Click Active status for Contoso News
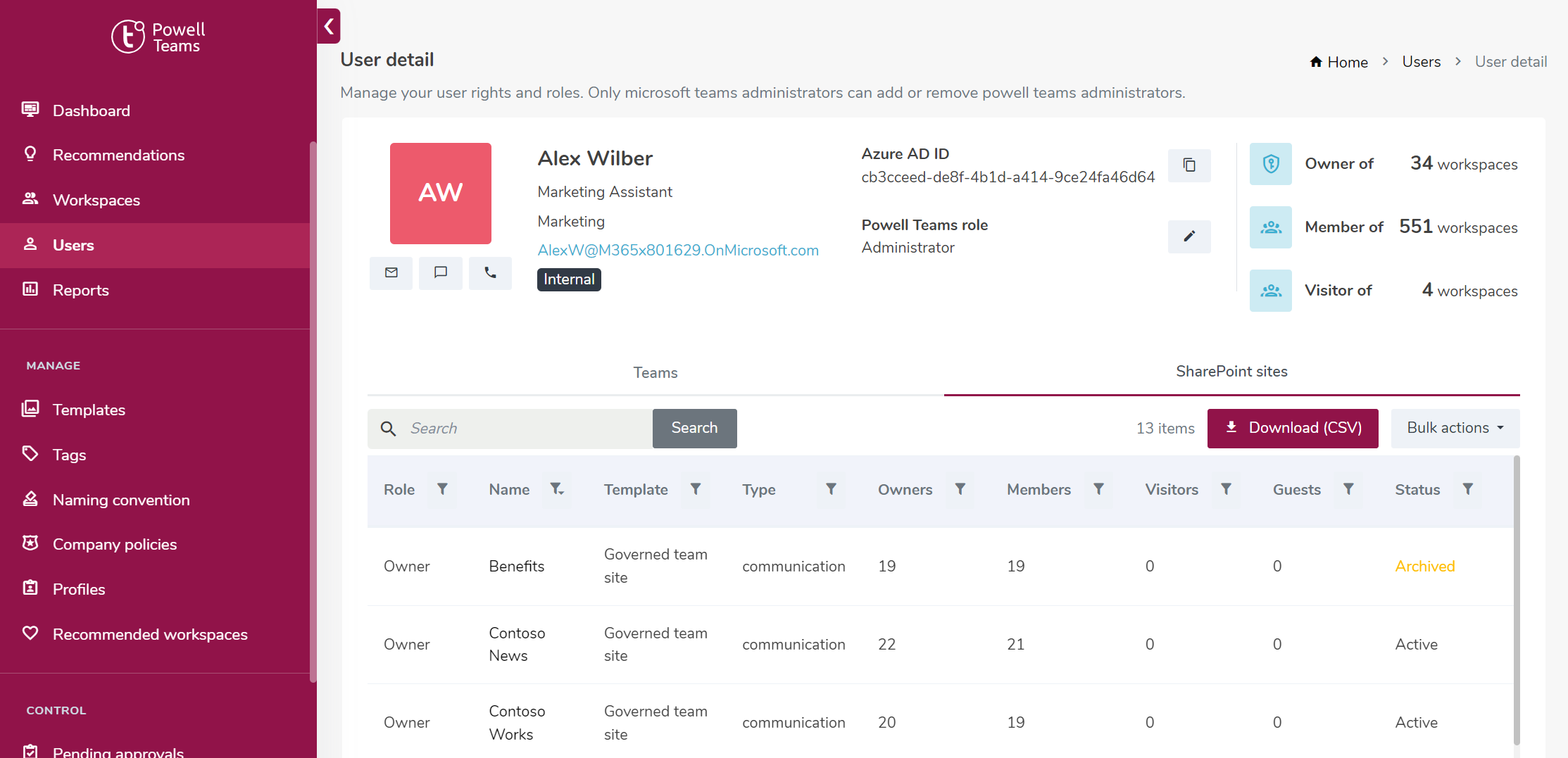The height and width of the screenshot is (758, 1568). [1416, 644]
